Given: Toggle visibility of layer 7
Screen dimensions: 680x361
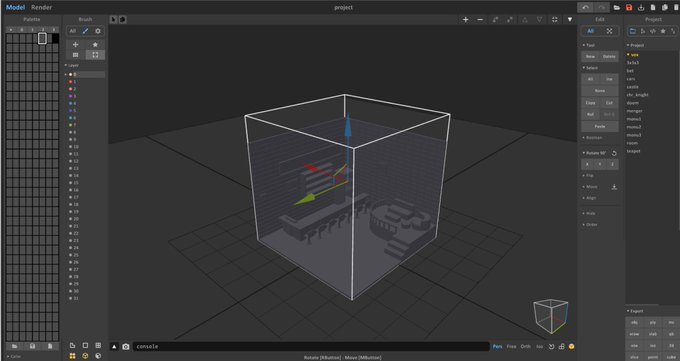Looking at the screenshot, I should pyautogui.click(x=71, y=125).
